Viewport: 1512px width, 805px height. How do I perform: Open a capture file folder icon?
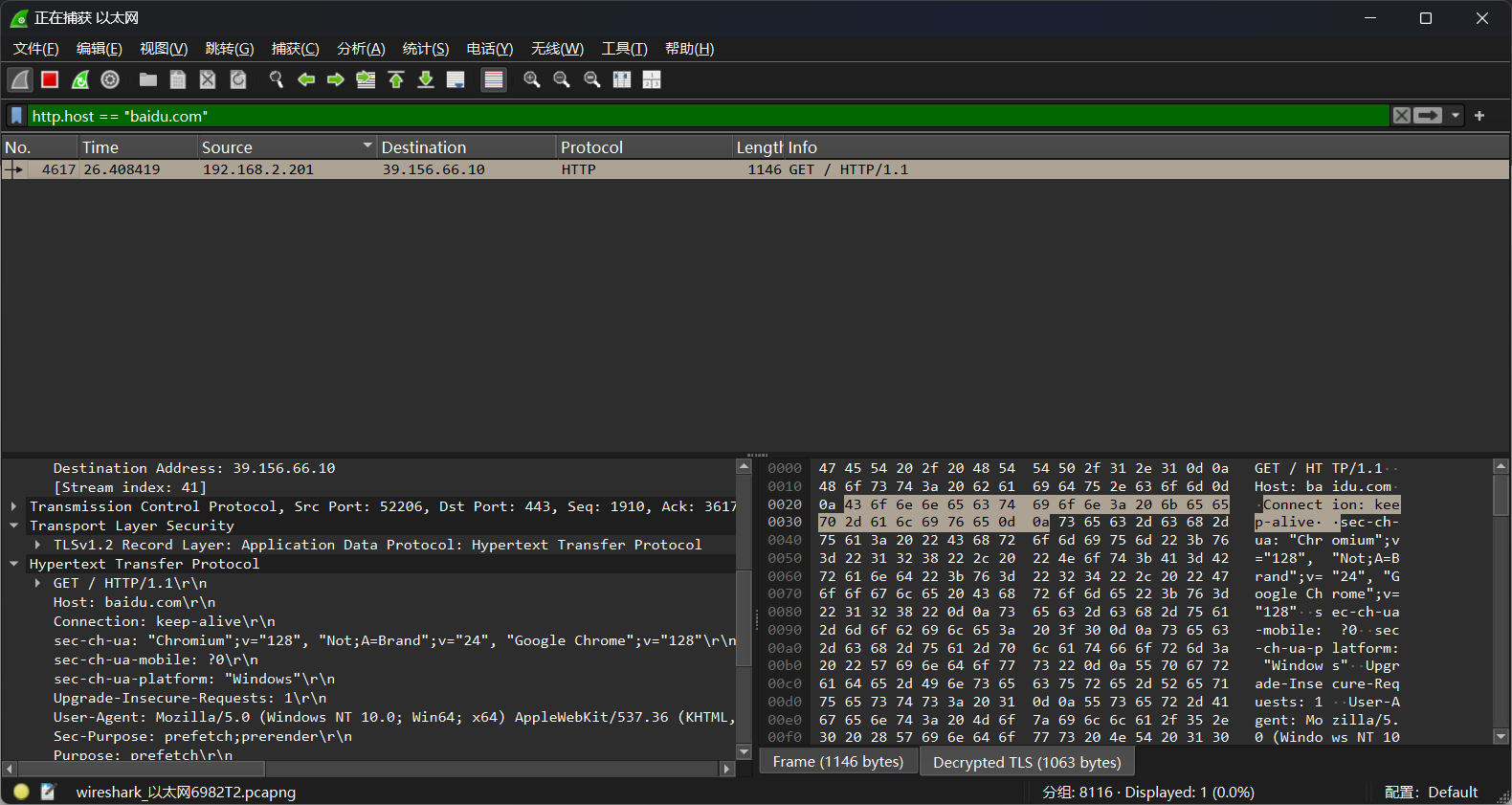[148, 79]
